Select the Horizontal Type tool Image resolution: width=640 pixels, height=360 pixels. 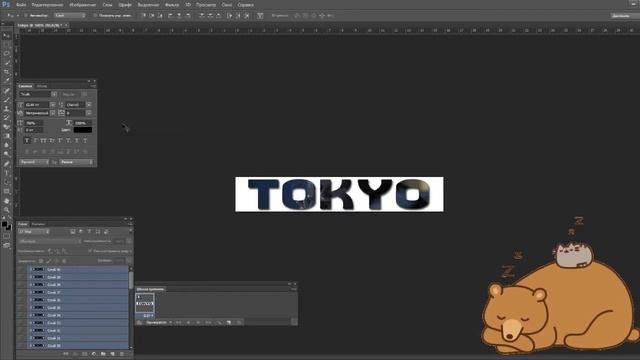pyautogui.click(x=7, y=173)
